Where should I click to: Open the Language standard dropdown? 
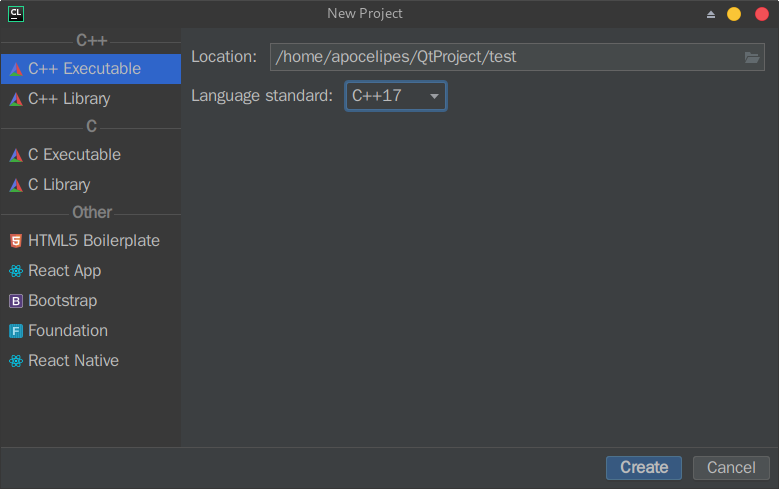tap(396, 96)
